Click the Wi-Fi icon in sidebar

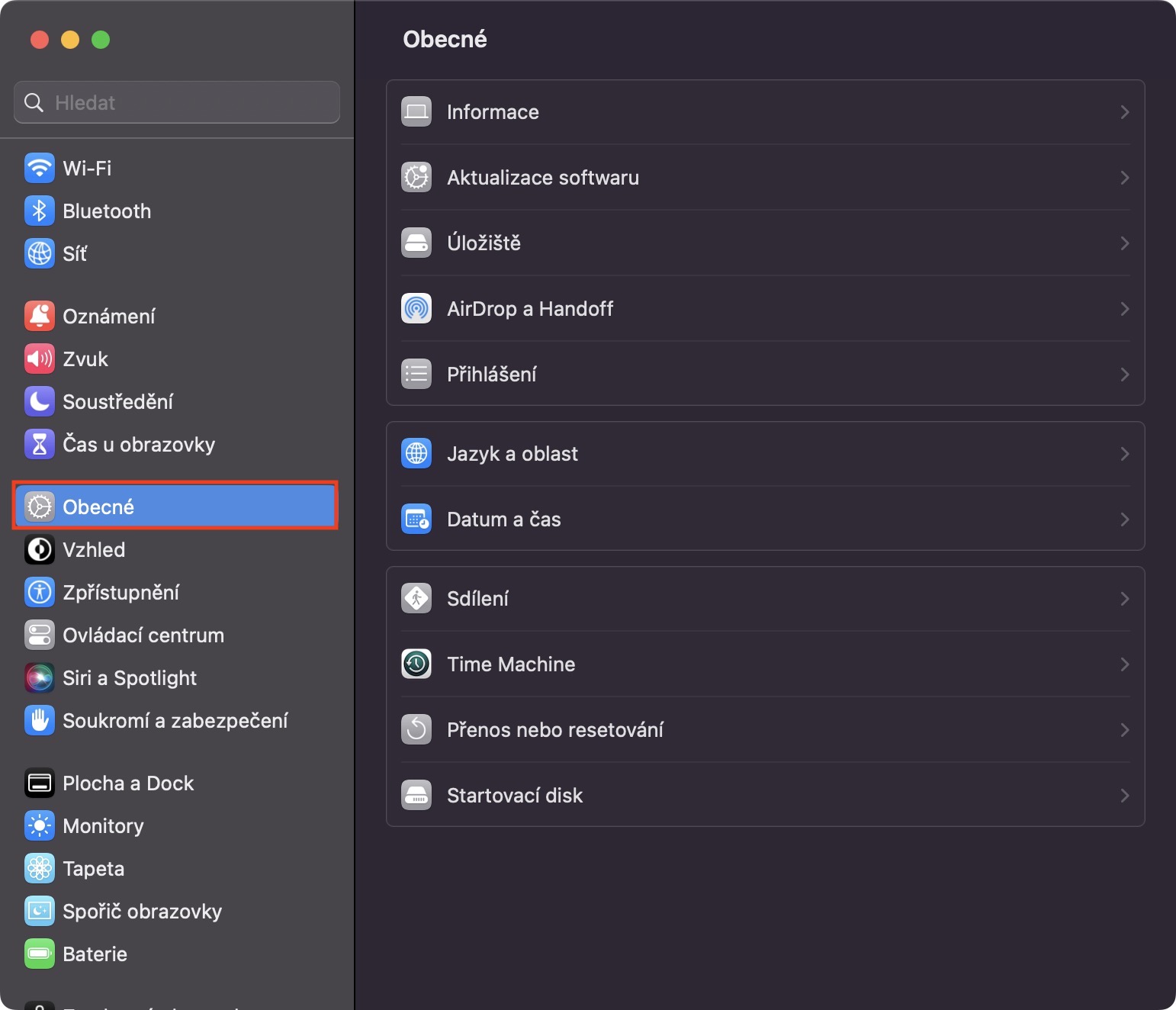39,168
